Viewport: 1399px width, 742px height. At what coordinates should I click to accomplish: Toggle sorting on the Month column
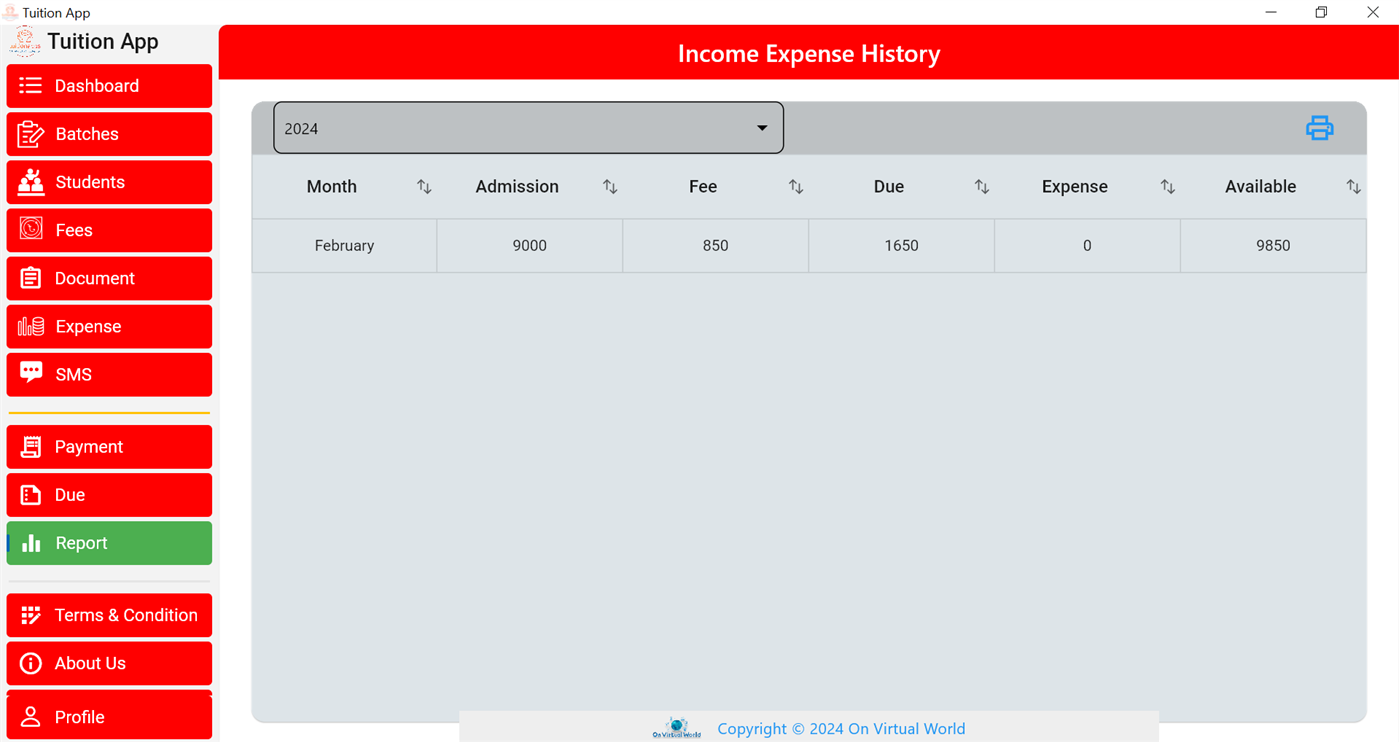(x=423, y=186)
